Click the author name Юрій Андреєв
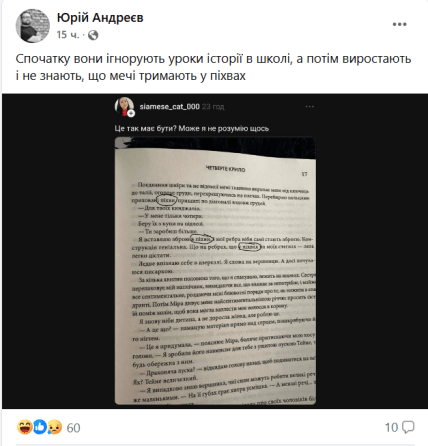Image resolution: width=428 pixels, height=446 pixels. (x=100, y=18)
